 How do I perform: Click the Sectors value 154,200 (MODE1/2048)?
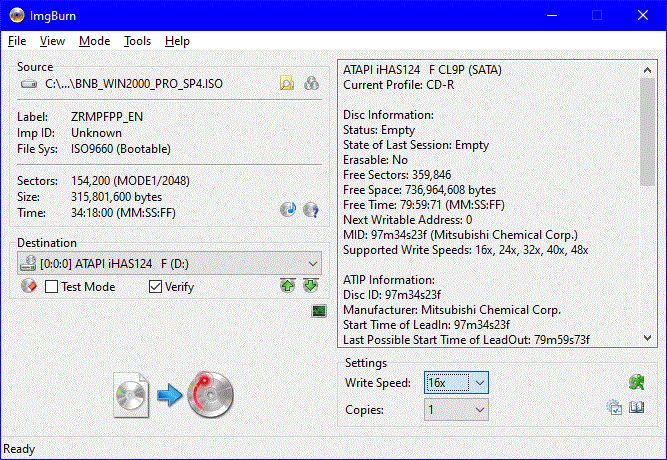coord(130,181)
